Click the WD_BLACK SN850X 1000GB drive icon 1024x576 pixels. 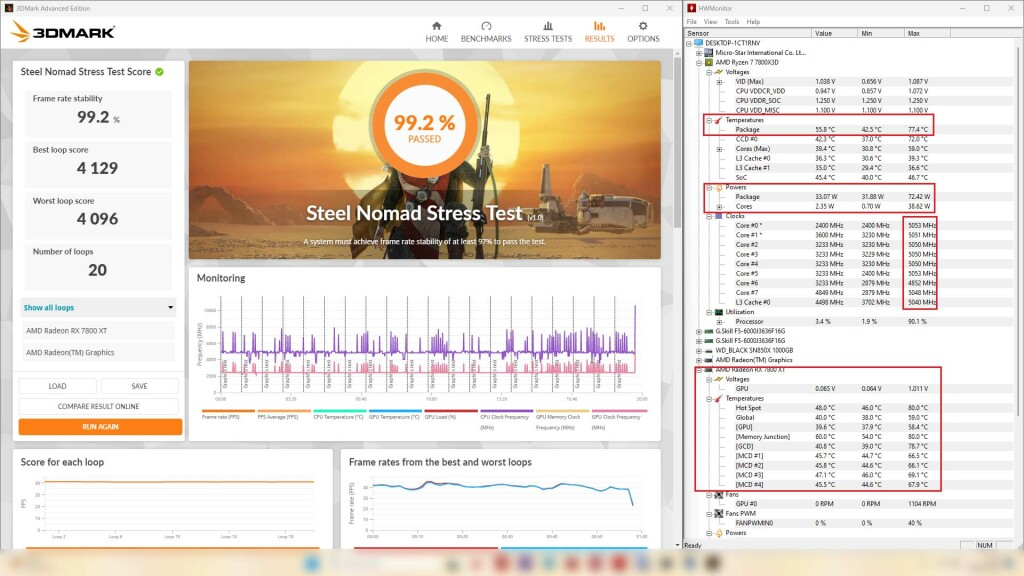[709, 350]
